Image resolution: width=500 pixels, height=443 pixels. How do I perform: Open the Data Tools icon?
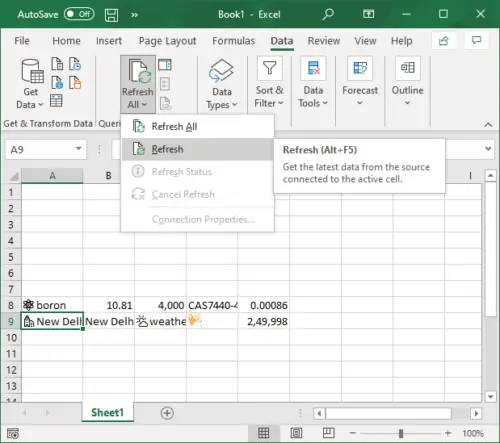point(313,68)
